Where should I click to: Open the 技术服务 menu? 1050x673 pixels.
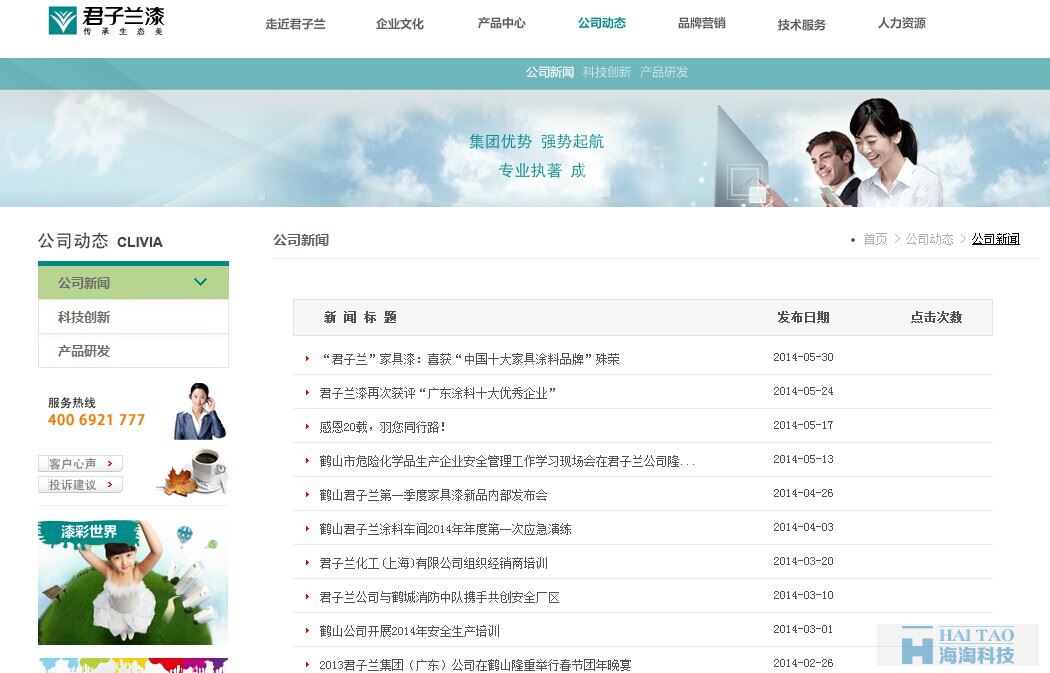click(802, 25)
